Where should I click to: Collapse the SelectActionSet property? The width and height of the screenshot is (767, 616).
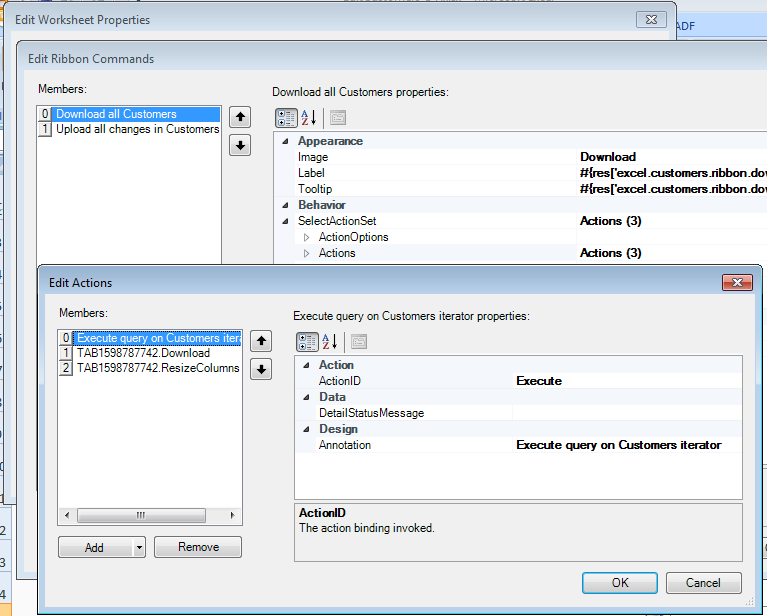pyautogui.click(x=285, y=221)
